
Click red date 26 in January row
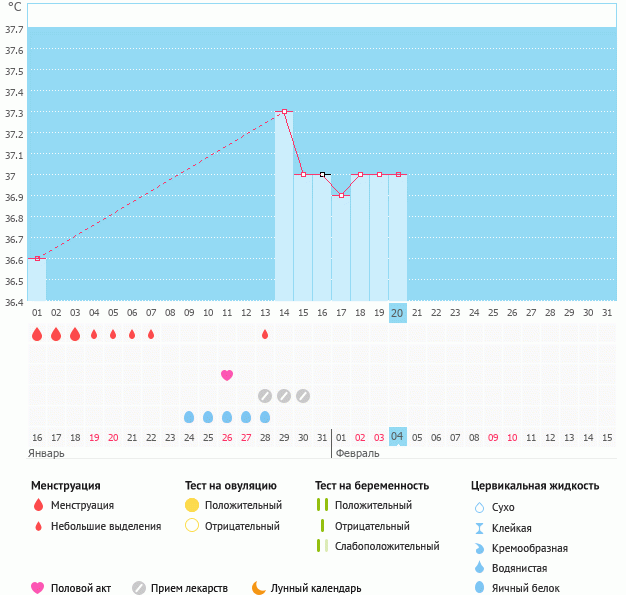tap(227, 438)
